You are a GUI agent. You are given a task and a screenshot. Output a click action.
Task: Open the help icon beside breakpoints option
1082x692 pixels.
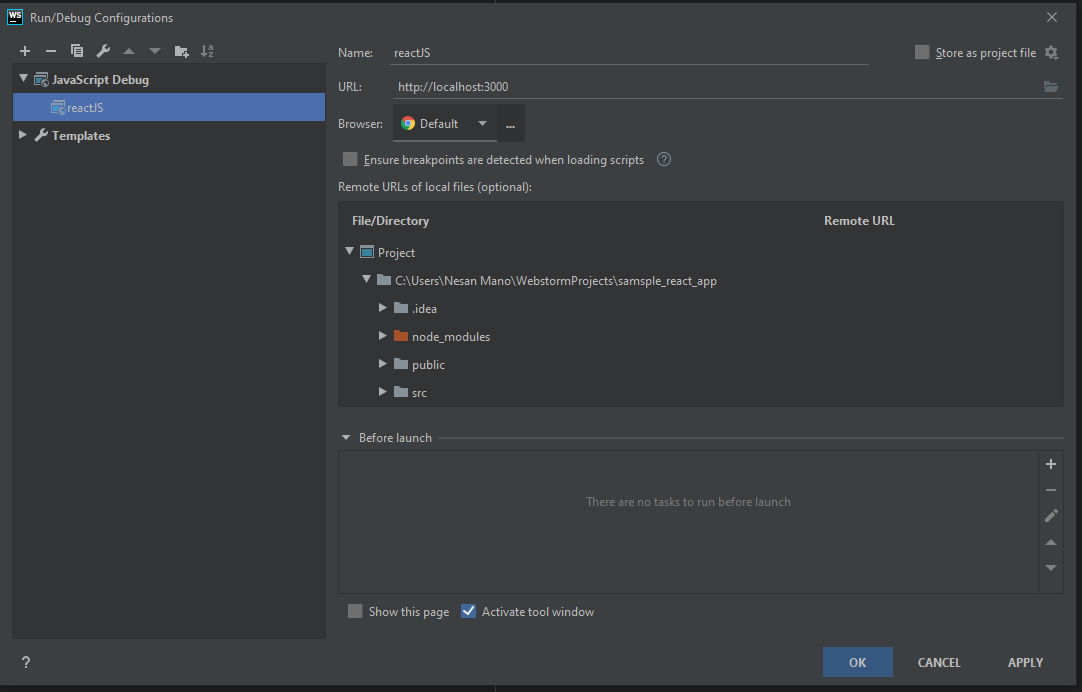[x=663, y=159]
